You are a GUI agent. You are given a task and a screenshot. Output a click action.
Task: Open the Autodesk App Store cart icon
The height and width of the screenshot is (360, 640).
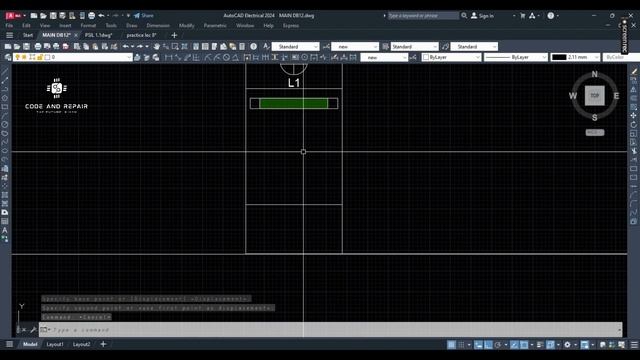pyautogui.click(x=522, y=16)
